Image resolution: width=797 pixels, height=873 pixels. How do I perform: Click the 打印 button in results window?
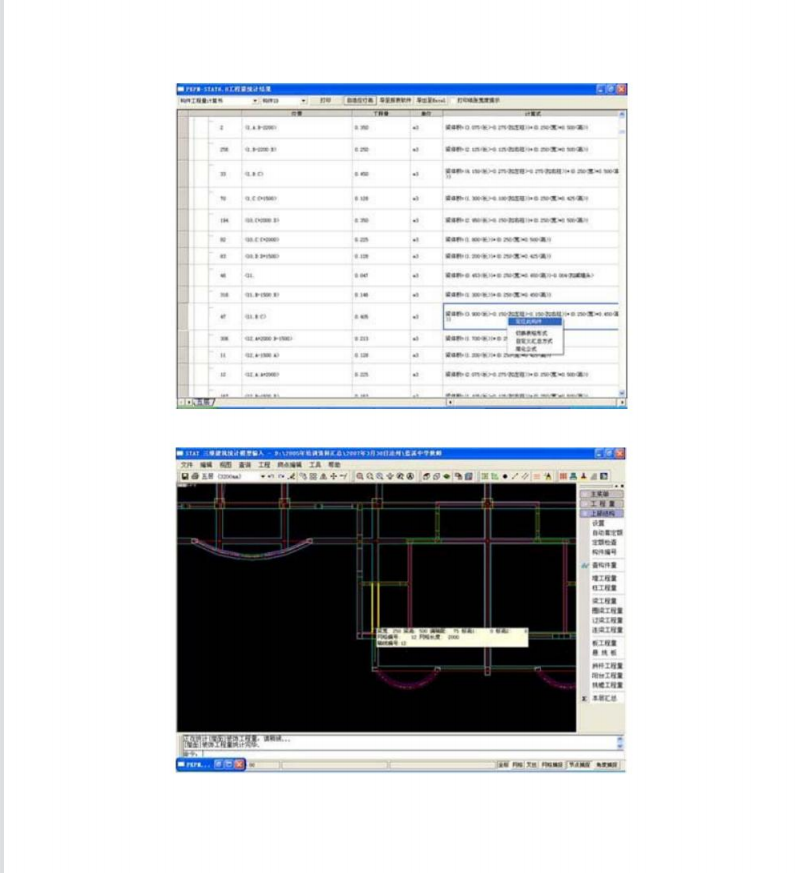click(x=325, y=100)
